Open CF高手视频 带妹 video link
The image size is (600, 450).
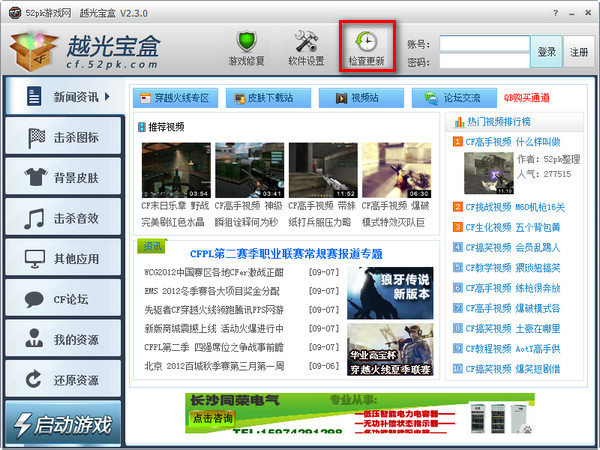(322, 206)
